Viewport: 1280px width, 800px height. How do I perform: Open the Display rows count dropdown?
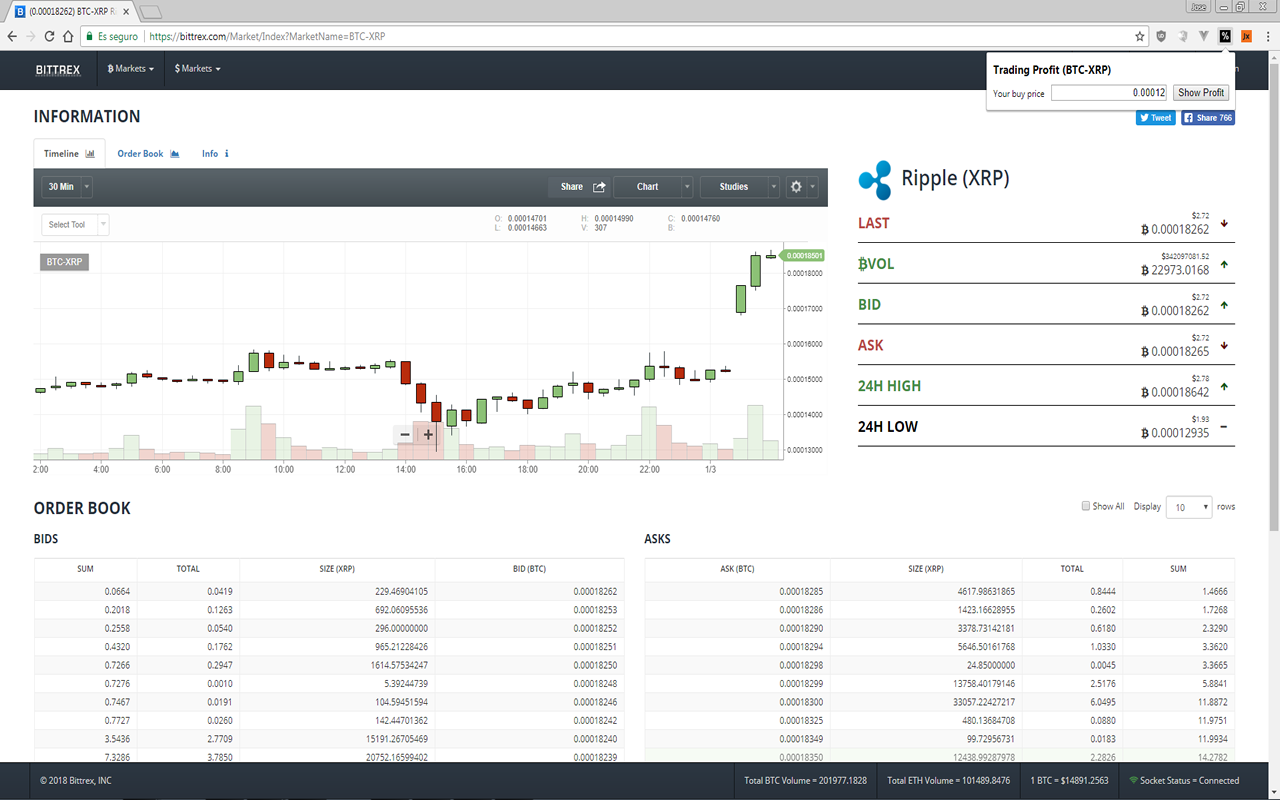tap(1190, 507)
